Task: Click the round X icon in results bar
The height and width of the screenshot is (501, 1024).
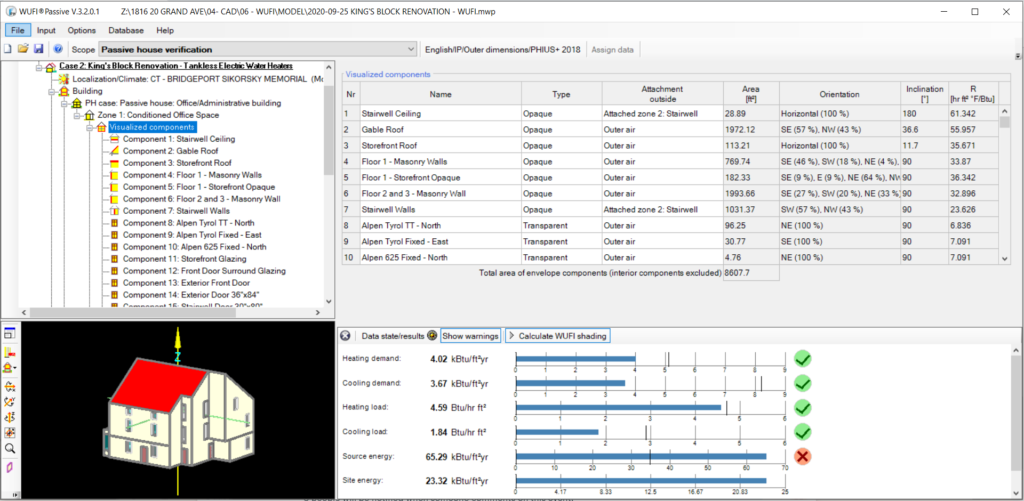Action: pos(346,336)
